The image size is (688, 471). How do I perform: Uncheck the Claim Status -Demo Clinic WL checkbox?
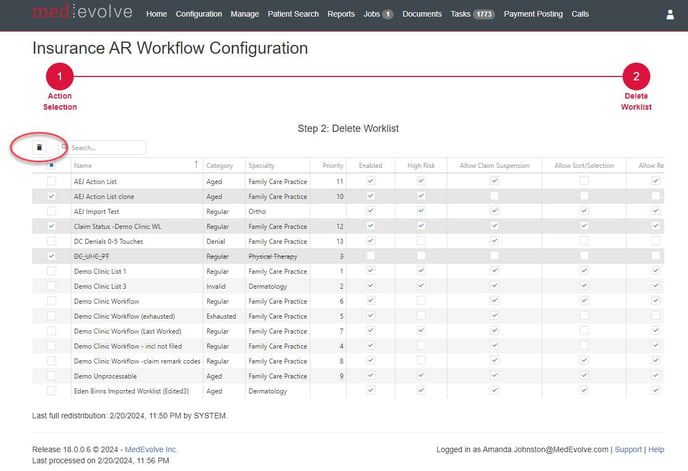(x=51, y=227)
